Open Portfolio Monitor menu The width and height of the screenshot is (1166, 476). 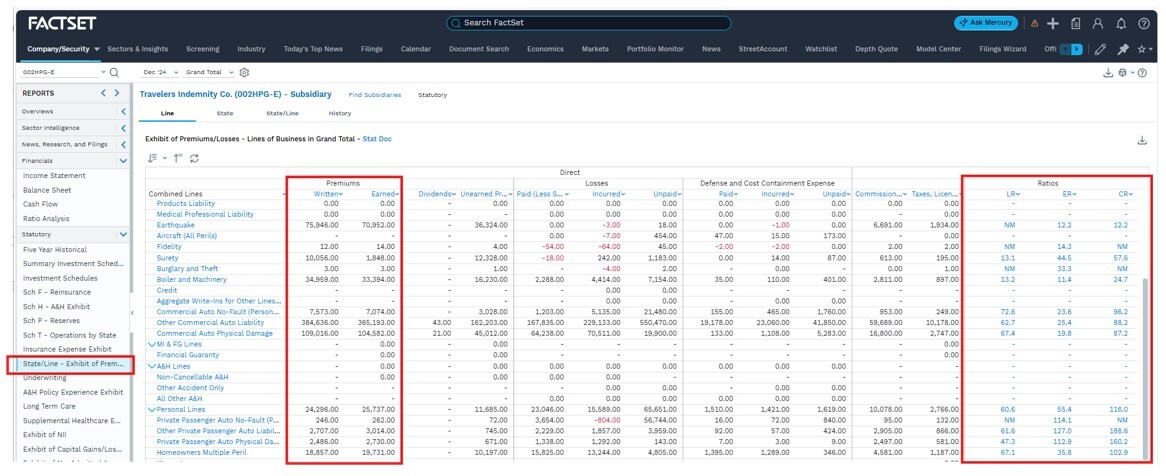[x=655, y=49]
